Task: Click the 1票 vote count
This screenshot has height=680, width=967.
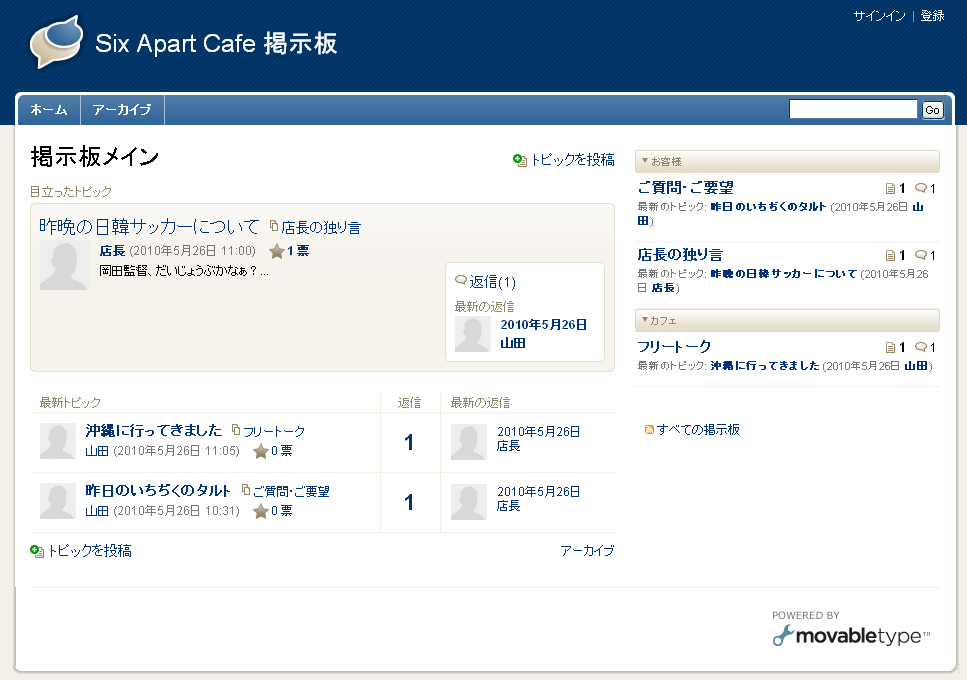Action: tap(298, 251)
